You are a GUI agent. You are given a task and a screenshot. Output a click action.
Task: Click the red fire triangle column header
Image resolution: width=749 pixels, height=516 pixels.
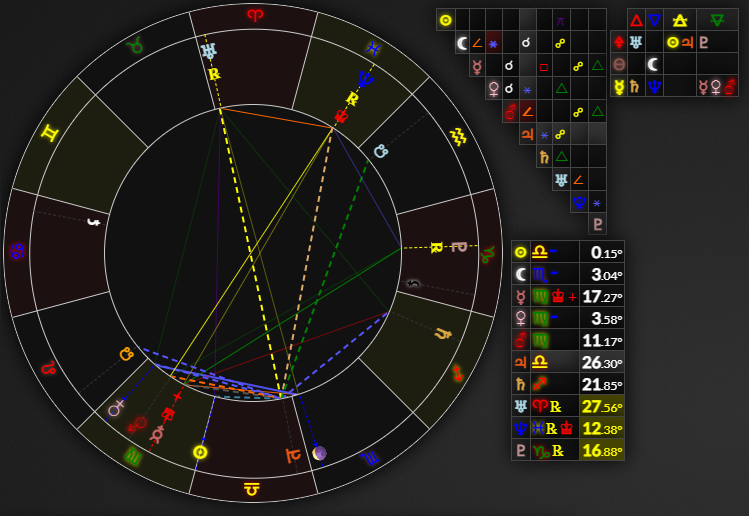[x=635, y=19]
